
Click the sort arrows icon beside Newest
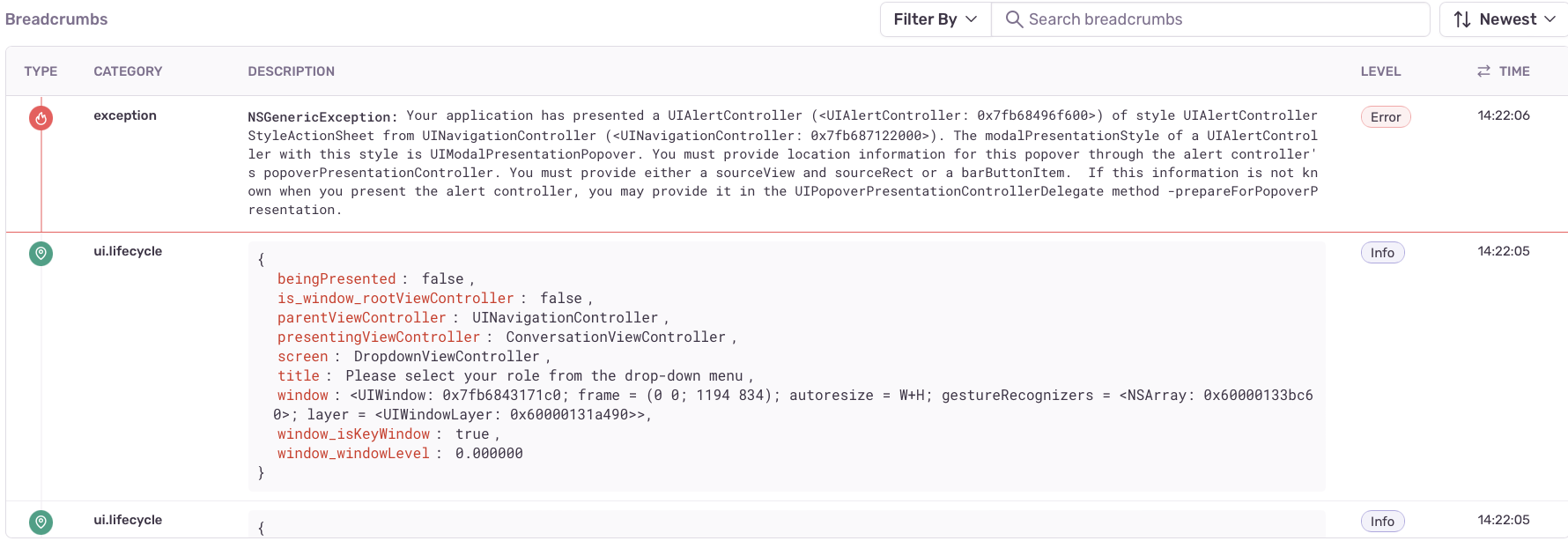pos(1462,19)
